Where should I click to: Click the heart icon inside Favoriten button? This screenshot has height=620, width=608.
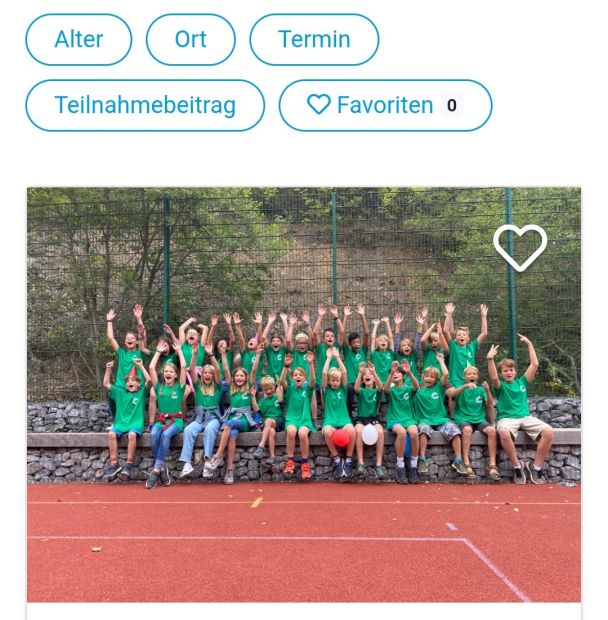click(x=319, y=105)
